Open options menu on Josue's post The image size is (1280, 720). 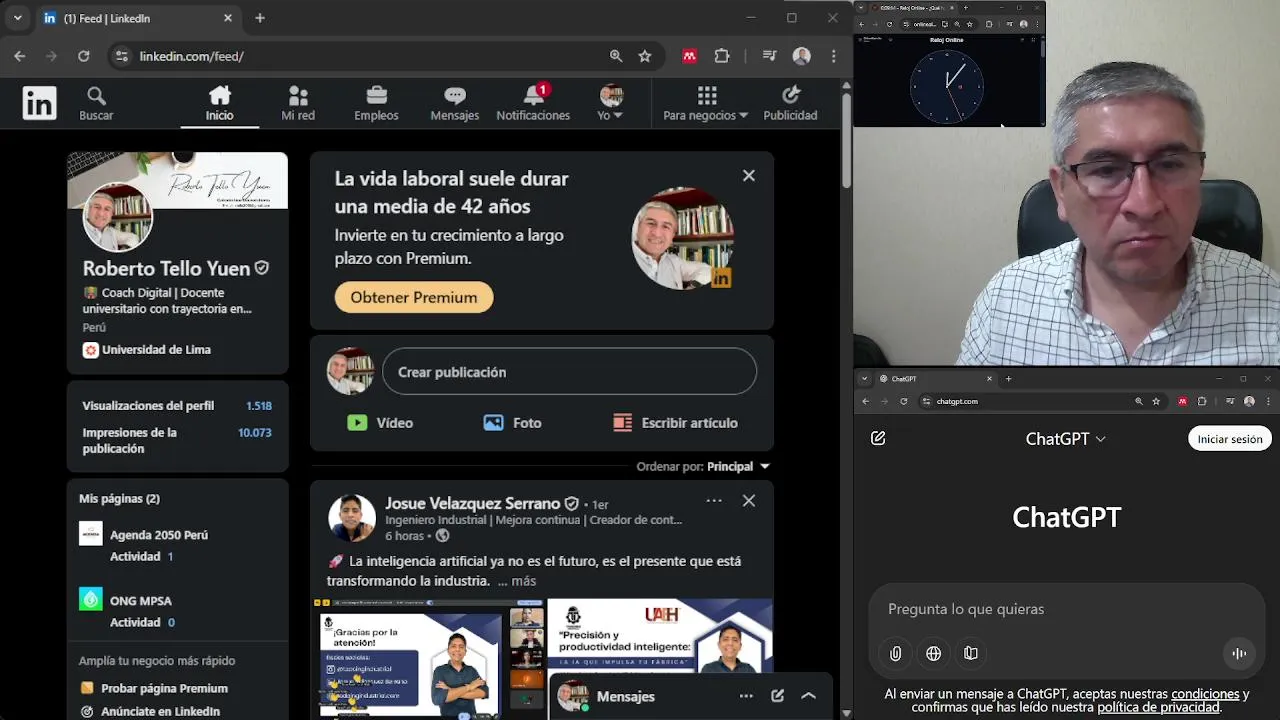pyautogui.click(x=714, y=500)
